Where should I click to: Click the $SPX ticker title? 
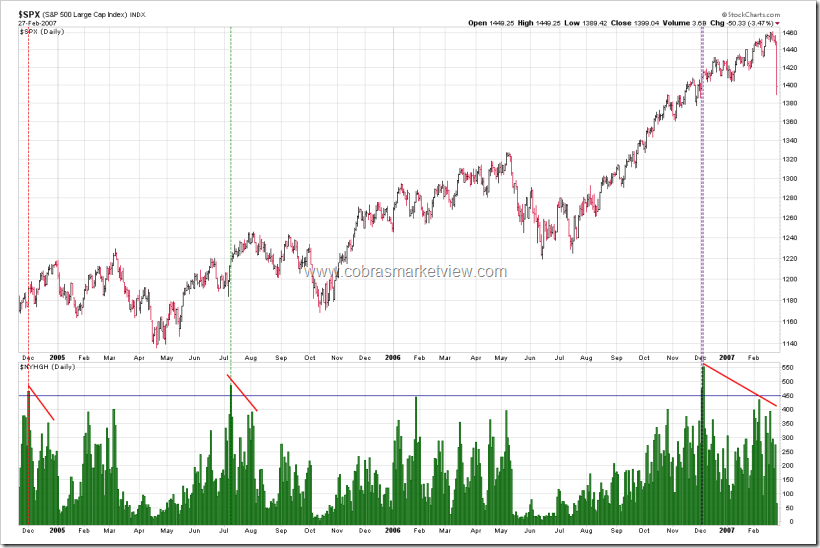pos(29,14)
